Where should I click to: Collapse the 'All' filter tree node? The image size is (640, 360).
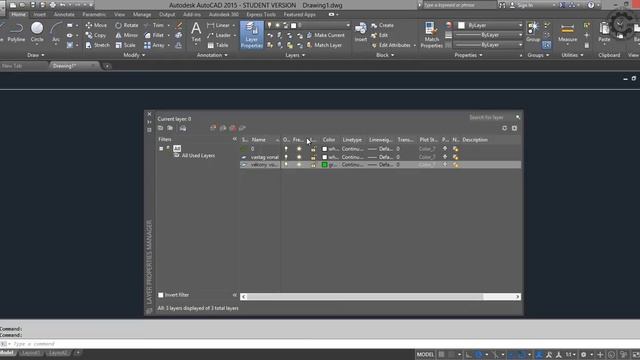pos(161,149)
